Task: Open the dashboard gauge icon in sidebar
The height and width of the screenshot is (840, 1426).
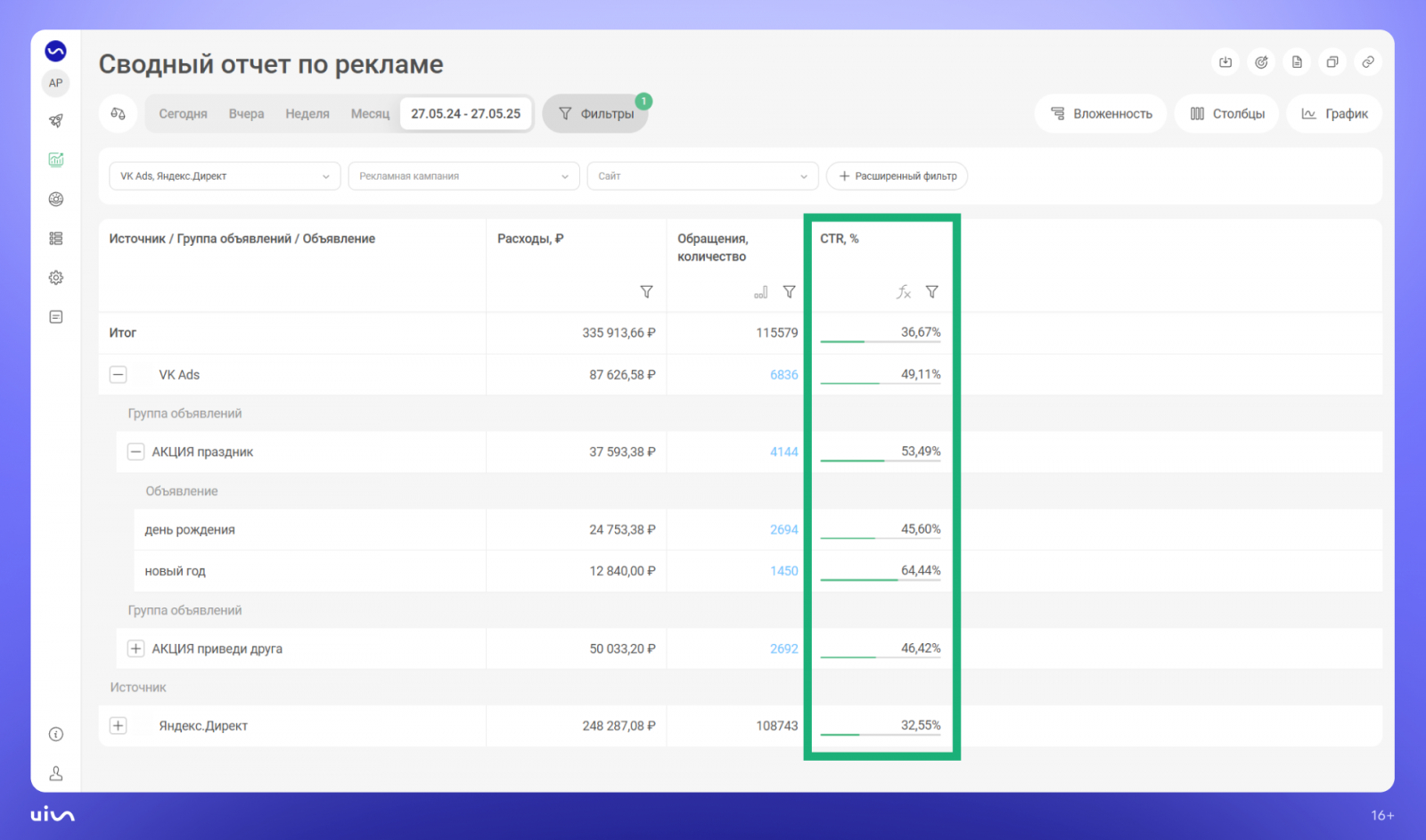Action: [55, 199]
